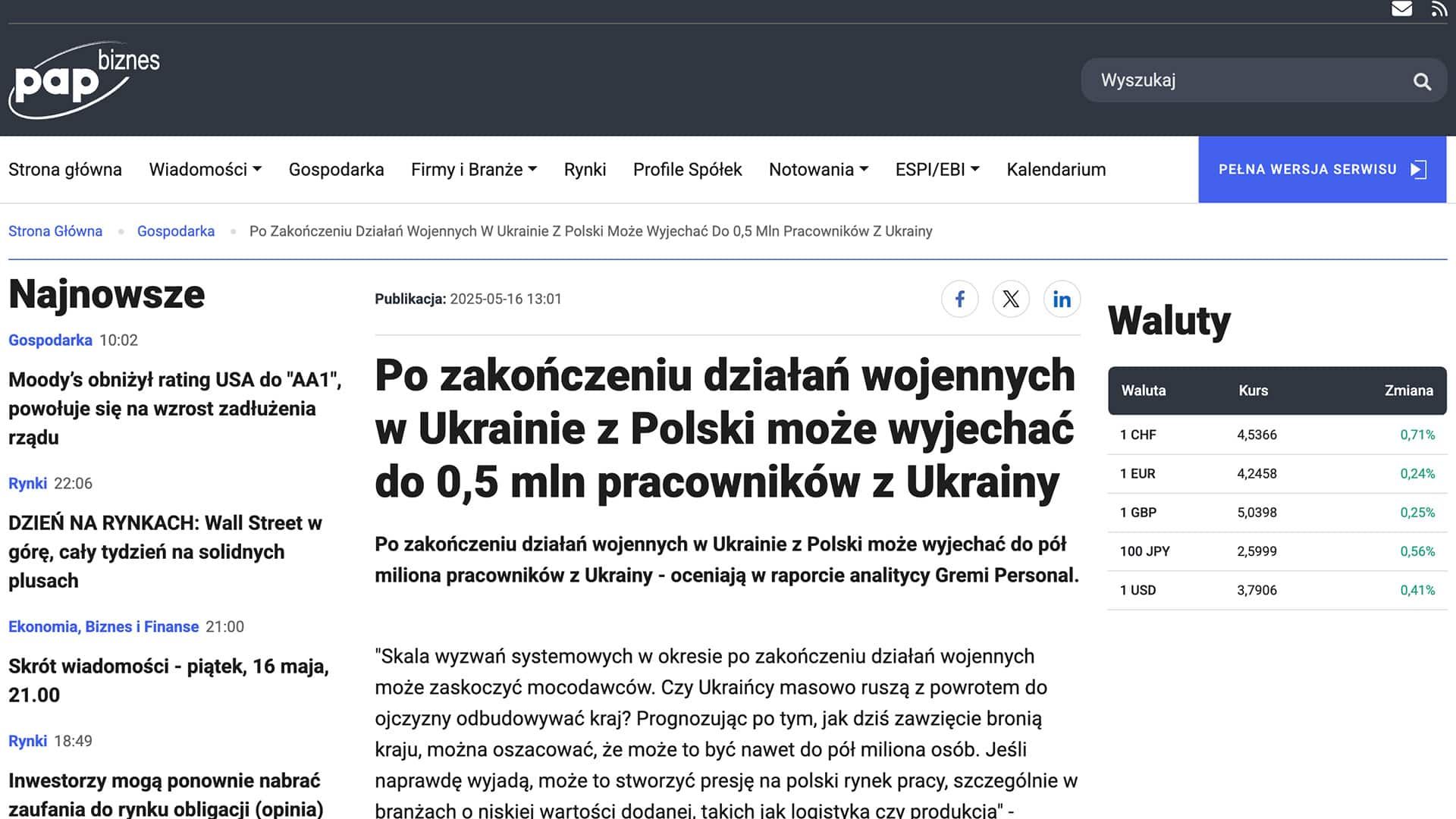
Task: Share article on LinkedIn
Action: pos(1062,299)
